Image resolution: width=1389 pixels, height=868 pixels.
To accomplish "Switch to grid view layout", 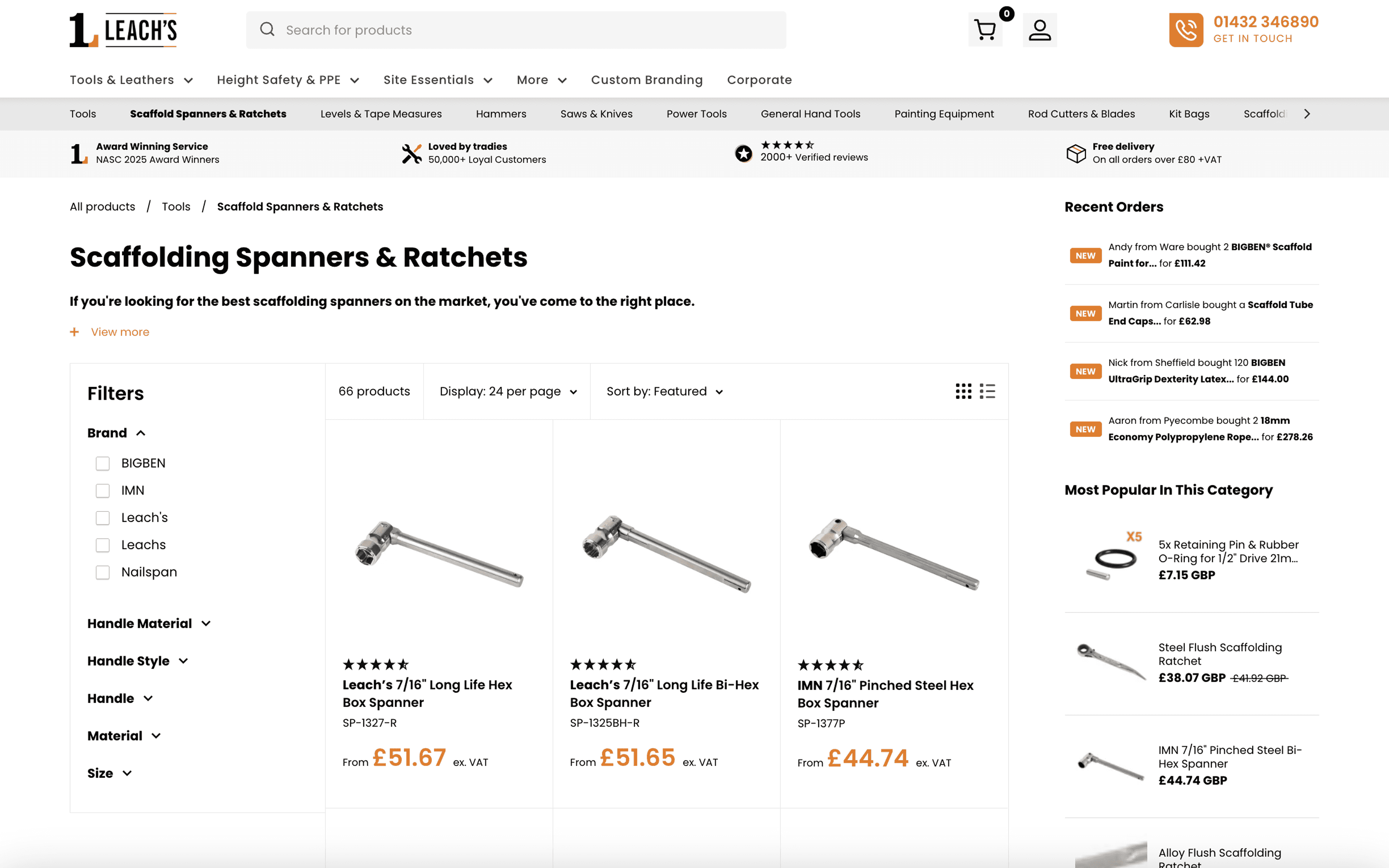I will click(963, 392).
